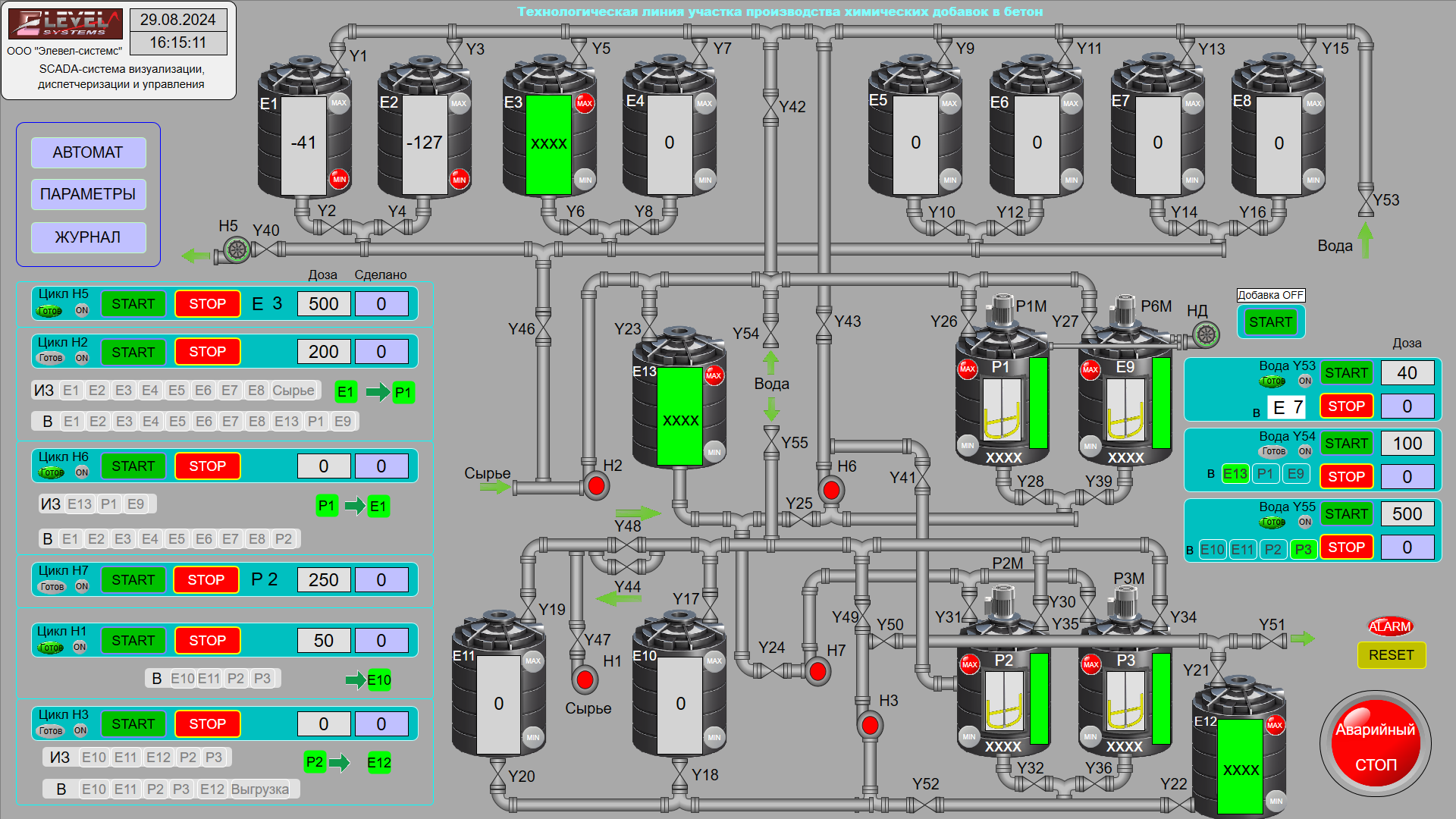Click the Цикл H7 dose field 250
Image resolution: width=1456 pixels, height=819 pixels.
click(323, 580)
